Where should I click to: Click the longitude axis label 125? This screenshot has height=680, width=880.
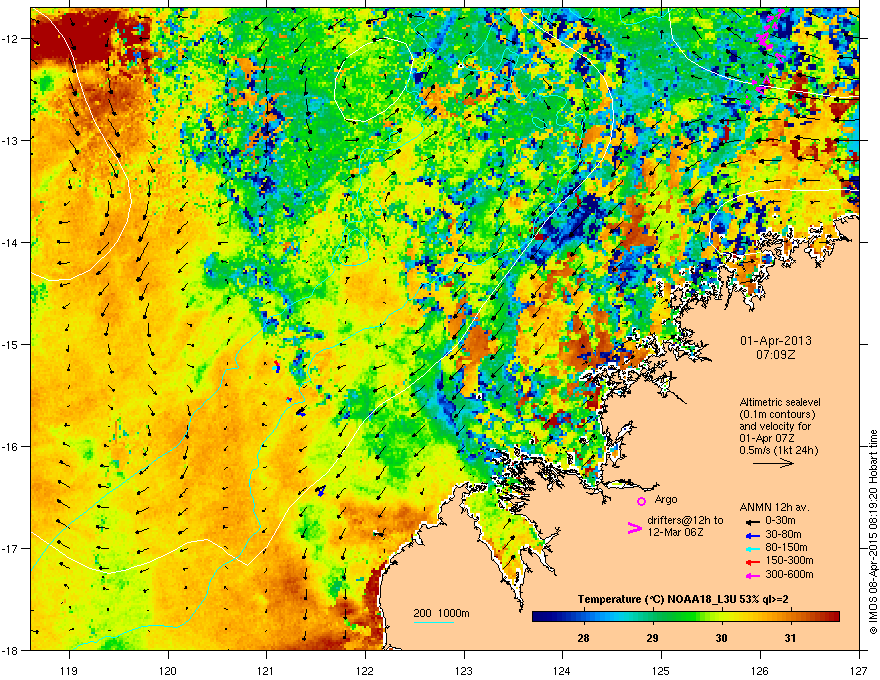click(661, 670)
